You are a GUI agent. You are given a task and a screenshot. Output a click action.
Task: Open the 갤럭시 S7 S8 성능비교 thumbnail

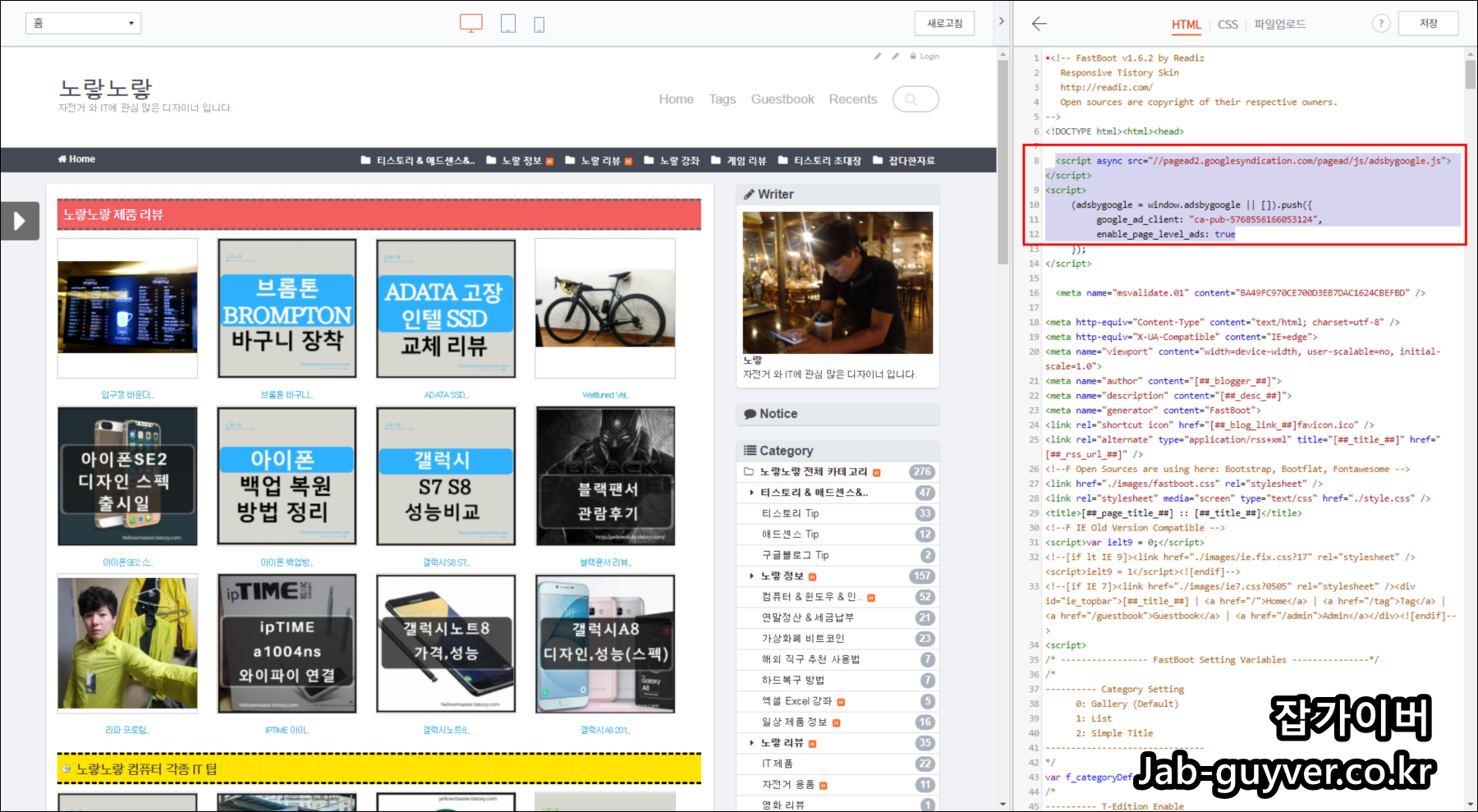pos(446,476)
